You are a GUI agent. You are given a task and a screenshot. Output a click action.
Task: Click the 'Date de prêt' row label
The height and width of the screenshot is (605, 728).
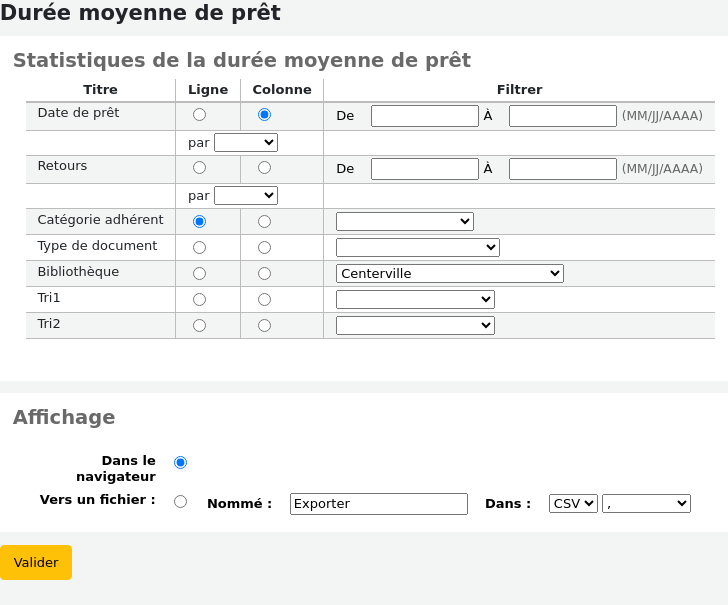point(78,113)
